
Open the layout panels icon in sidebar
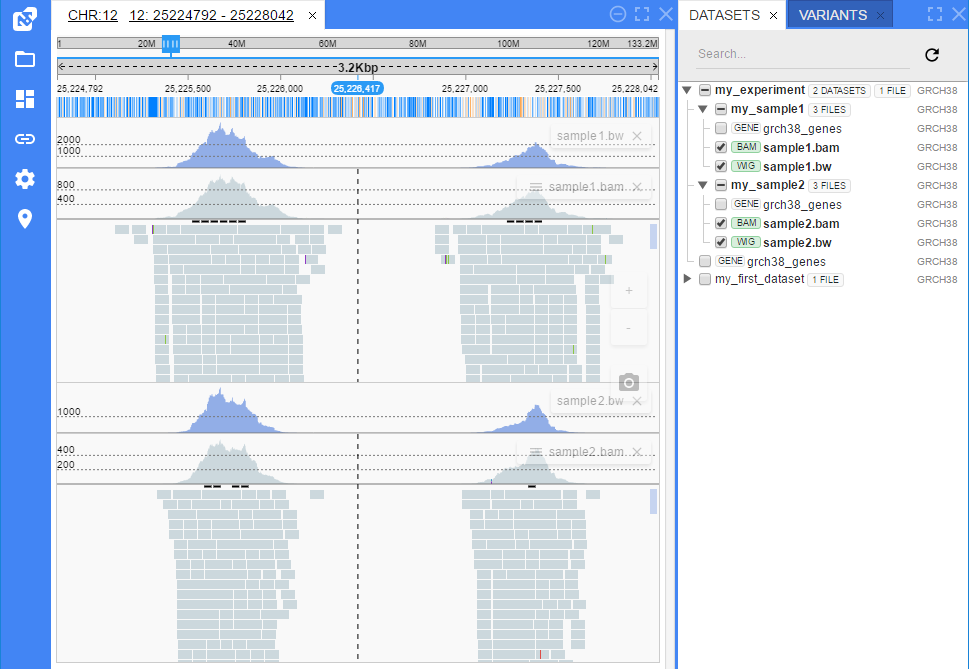tap(25, 99)
